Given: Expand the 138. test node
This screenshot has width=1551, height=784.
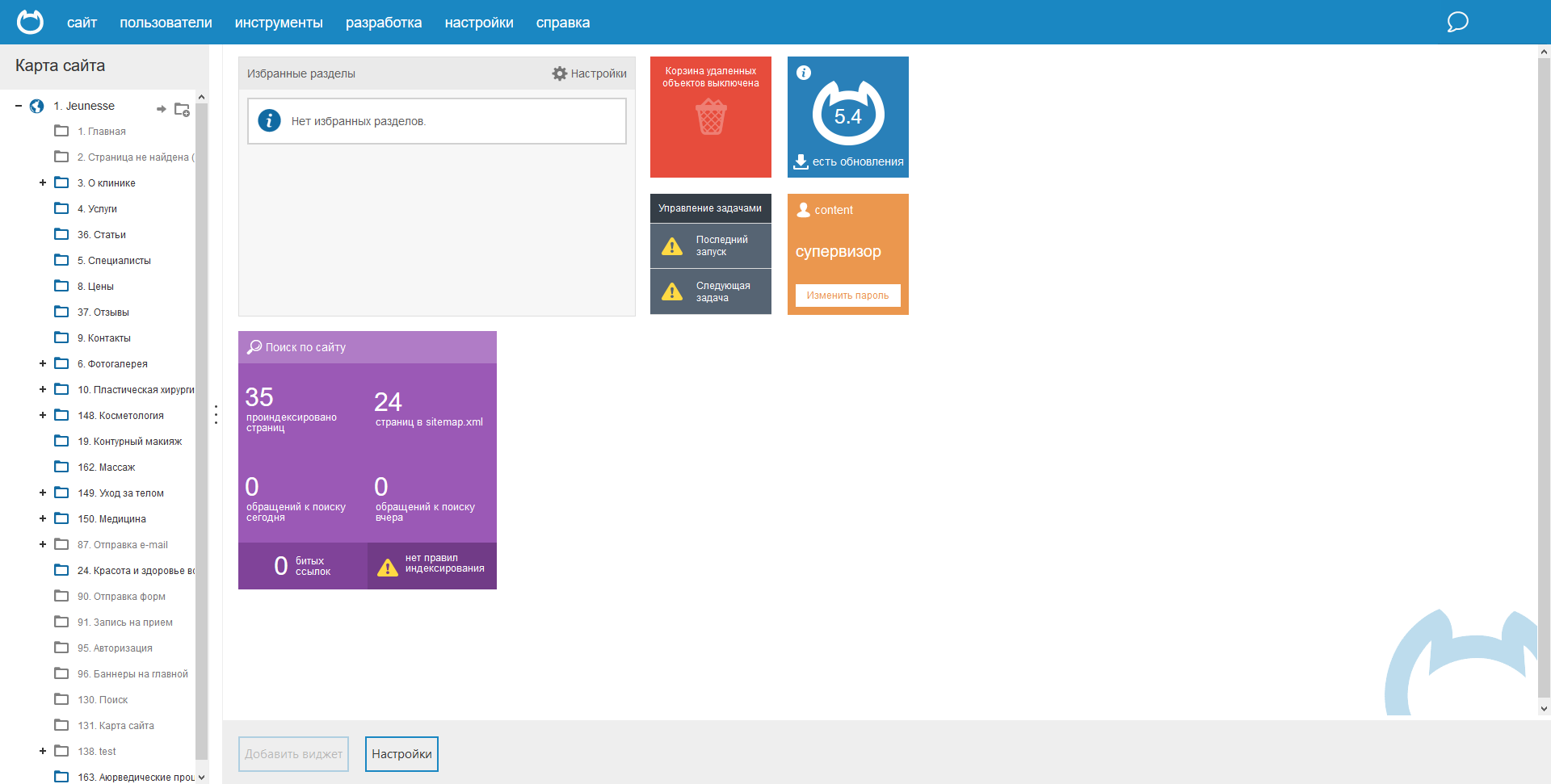Looking at the screenshot, I should coord(43,751).
